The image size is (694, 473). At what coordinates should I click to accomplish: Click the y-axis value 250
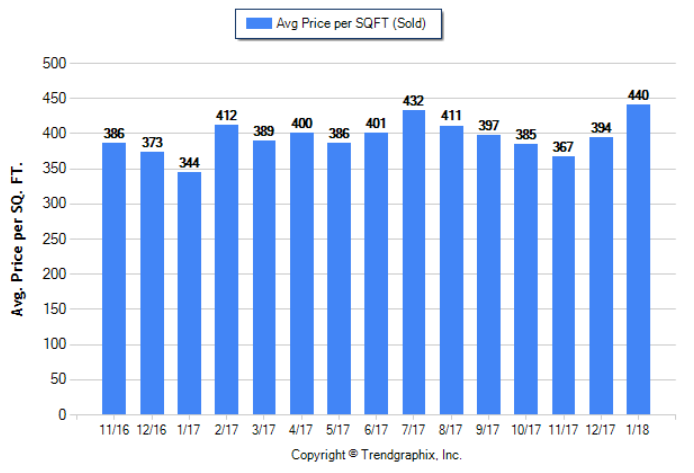tap(54, 239)
